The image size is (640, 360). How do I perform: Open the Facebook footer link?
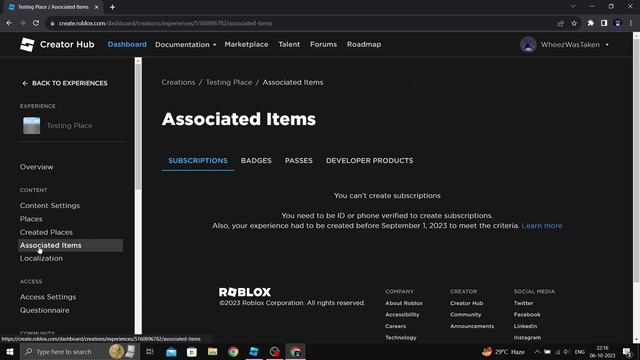[527, 315]
